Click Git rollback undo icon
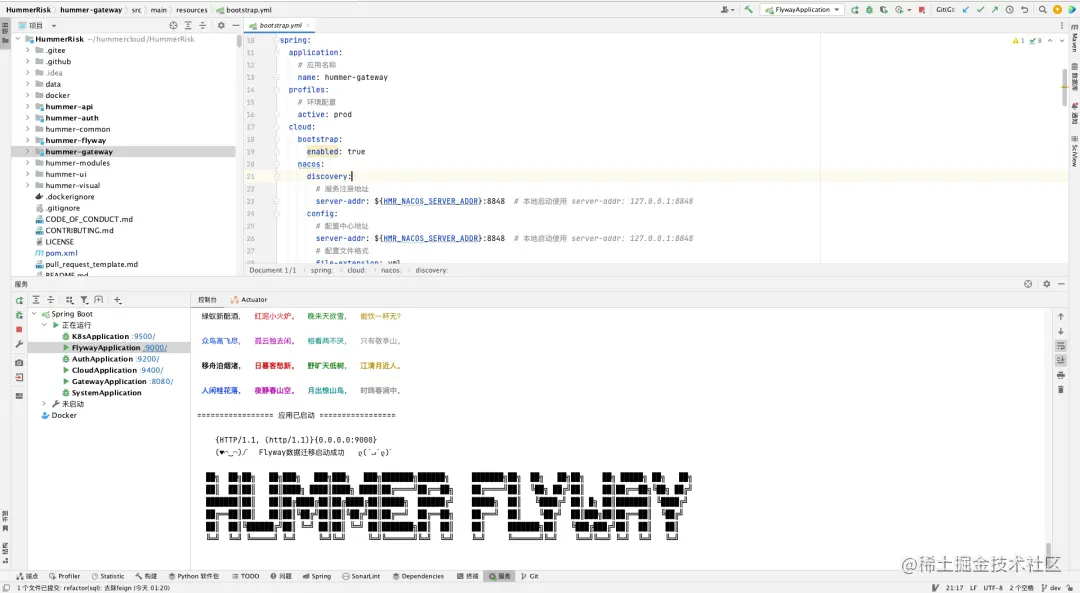The height and width of the screenshot is (593, 1080). coord(1024,10)
